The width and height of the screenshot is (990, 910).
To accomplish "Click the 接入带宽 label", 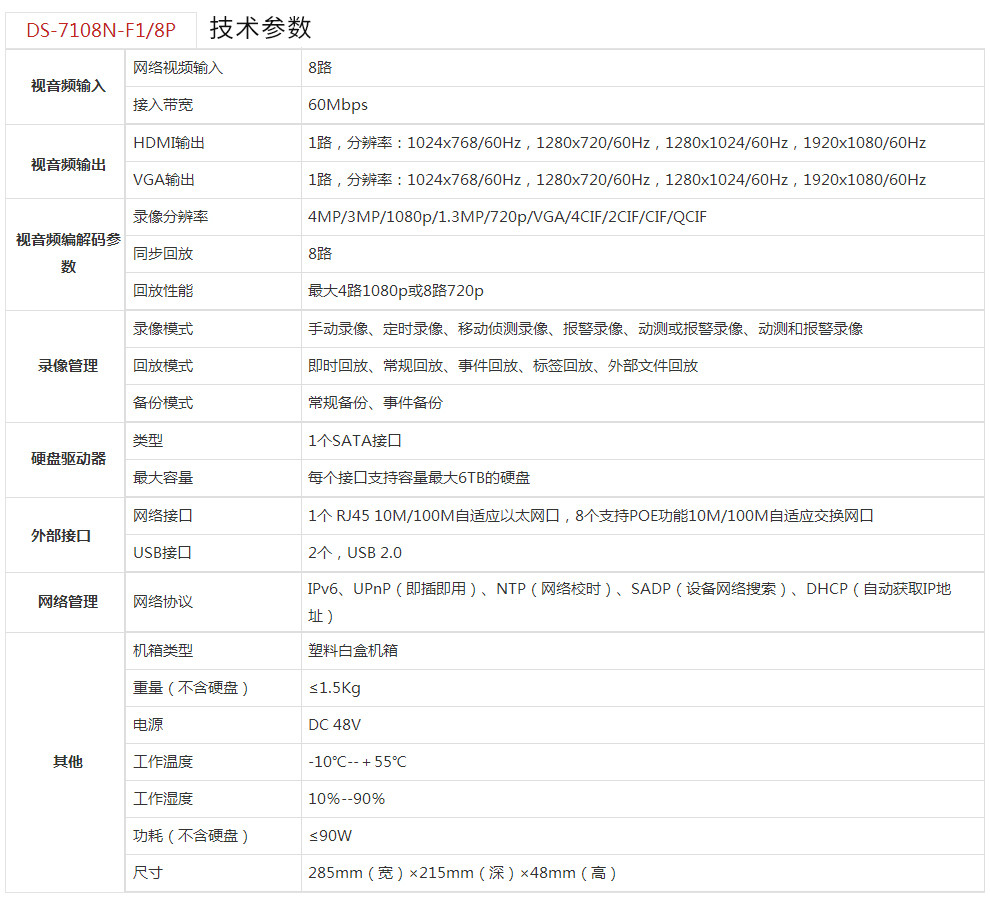I will pyautogui.click(x=163, y=105).
